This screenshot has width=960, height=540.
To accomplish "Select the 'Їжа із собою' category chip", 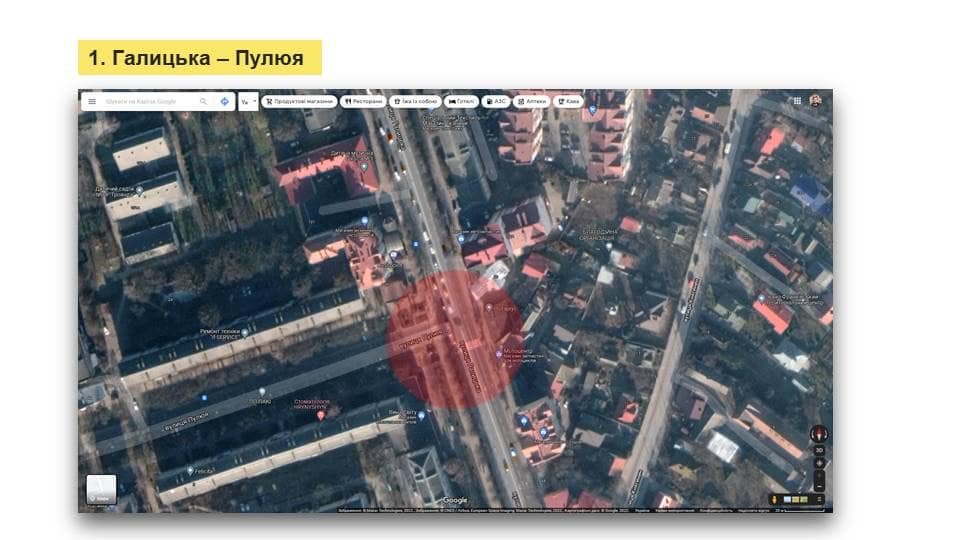I will click(415, 101).
